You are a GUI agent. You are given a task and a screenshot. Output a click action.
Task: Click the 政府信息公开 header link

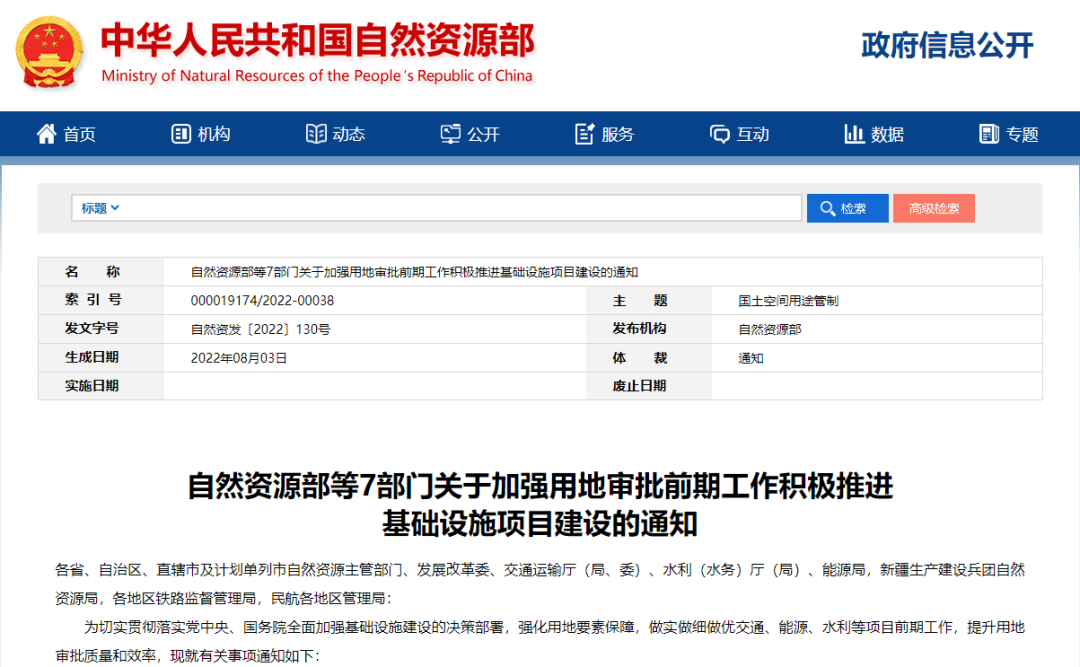(x=947, y=45)
